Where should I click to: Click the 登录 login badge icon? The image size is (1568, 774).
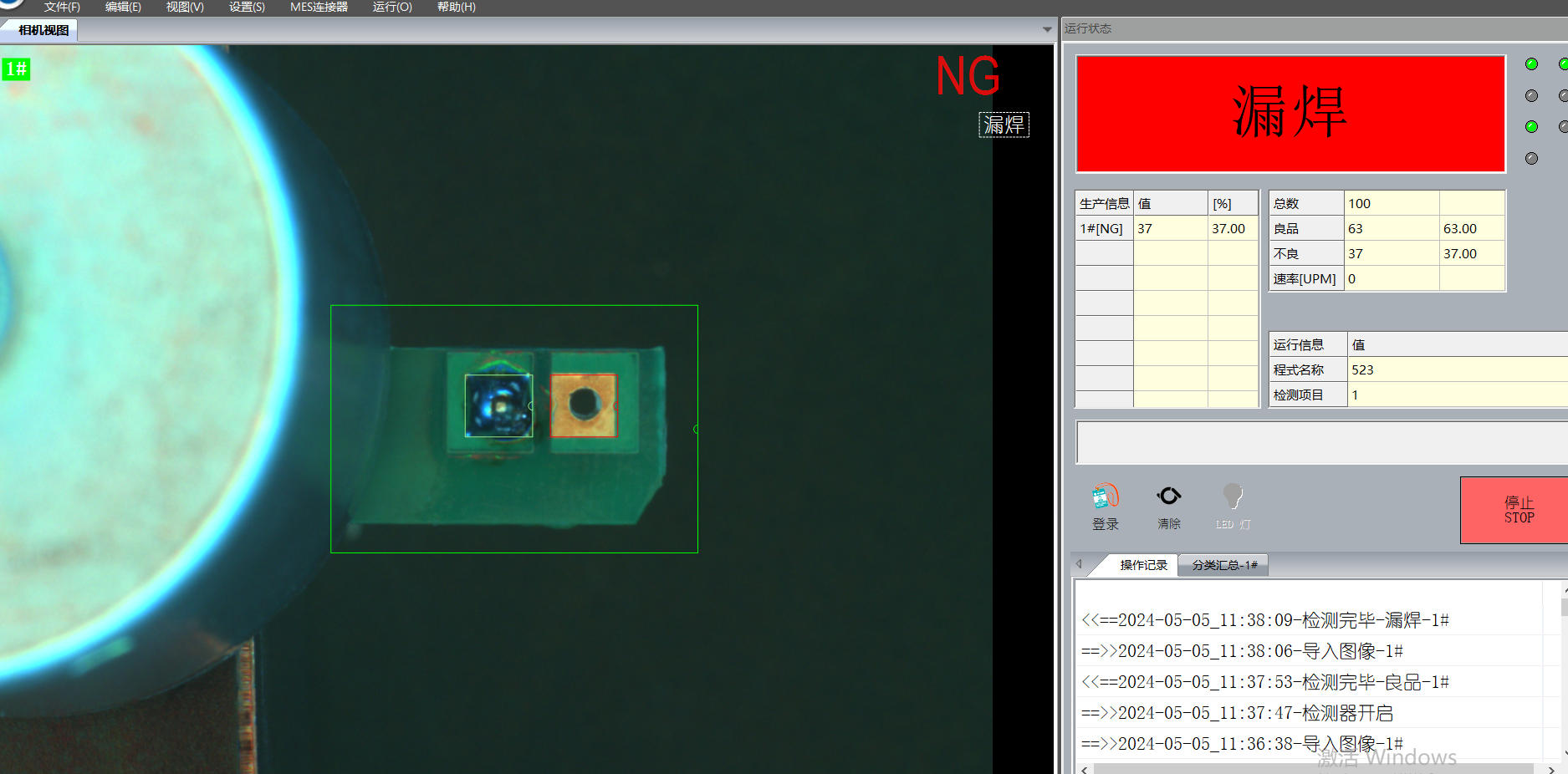tap(1105, 497)
